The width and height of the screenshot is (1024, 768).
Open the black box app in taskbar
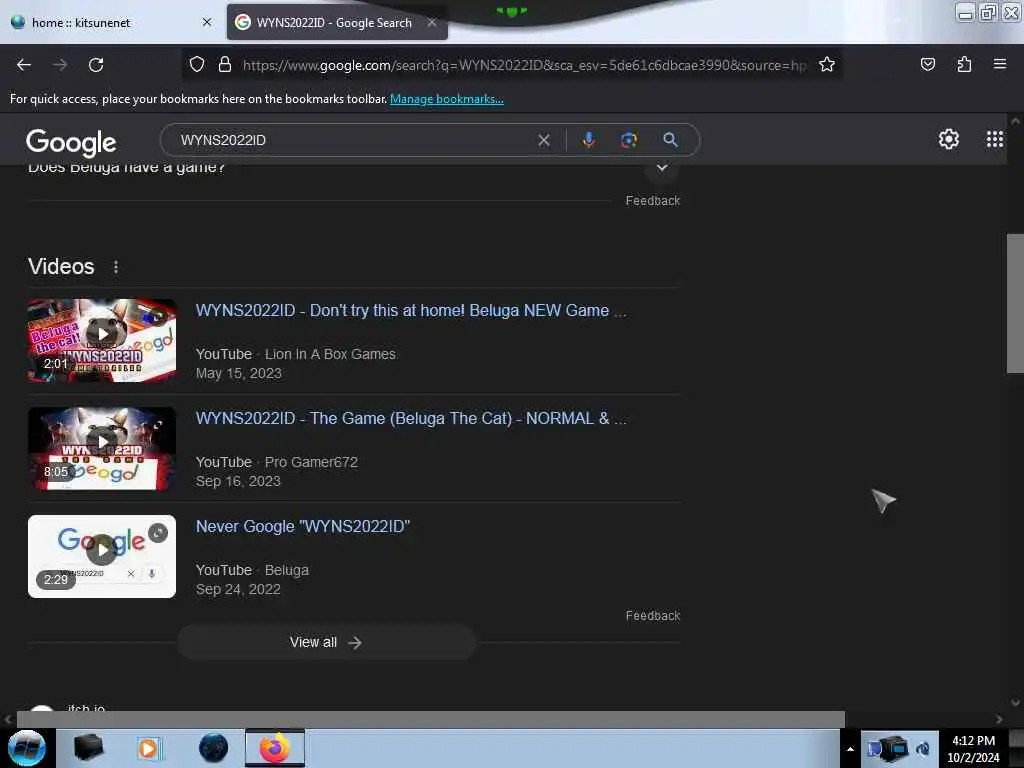[88, 748]
